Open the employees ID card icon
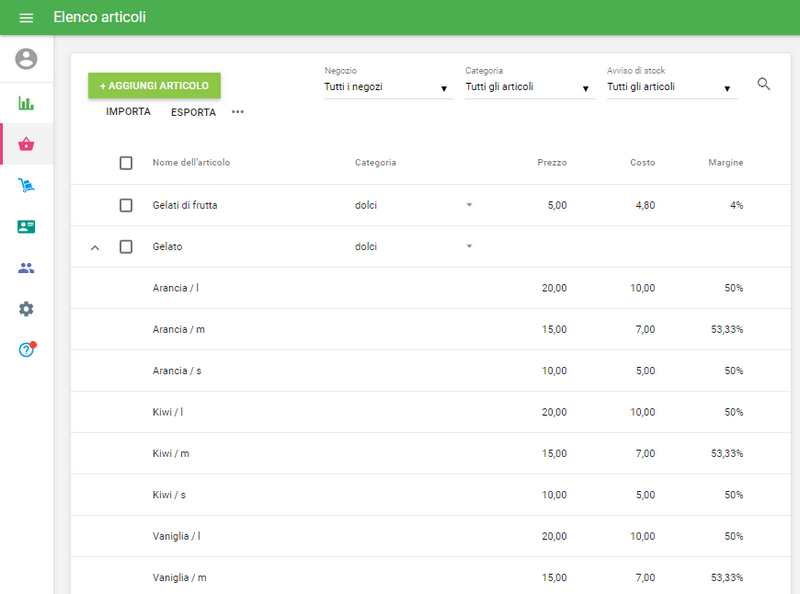 pos(26,227)
